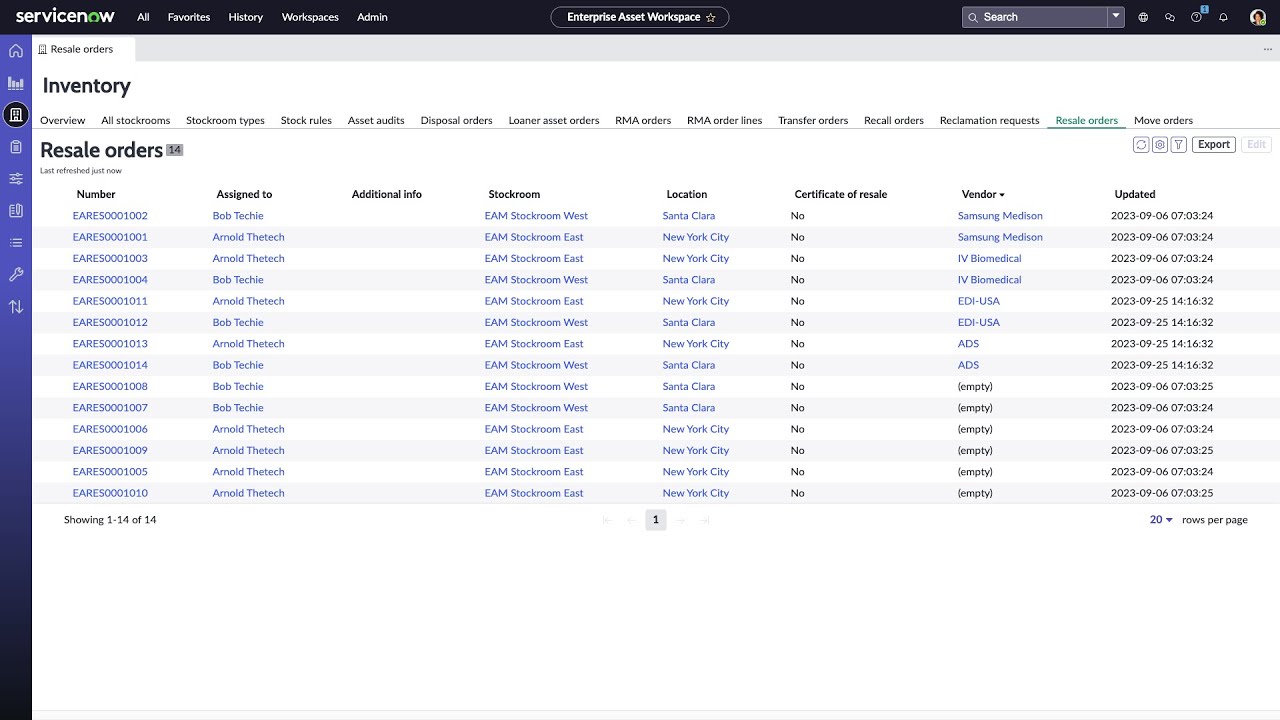
Task: Click the ServiceNow logo
Action: (x=65, y=17)
